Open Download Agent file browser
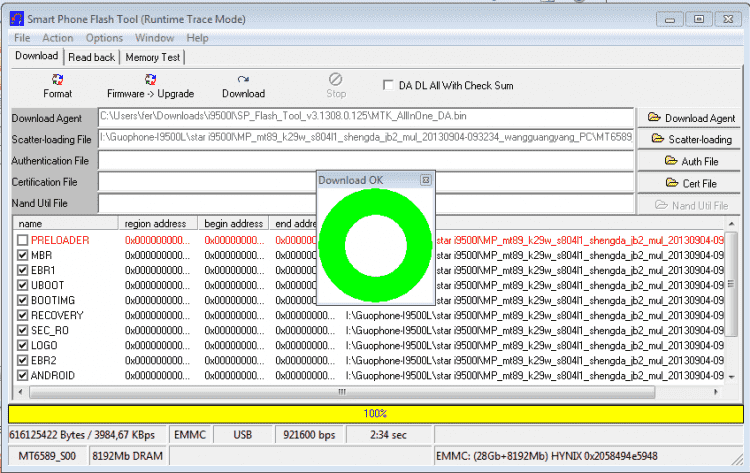This screenshot has height=473, width=750. tap(688, 118)
